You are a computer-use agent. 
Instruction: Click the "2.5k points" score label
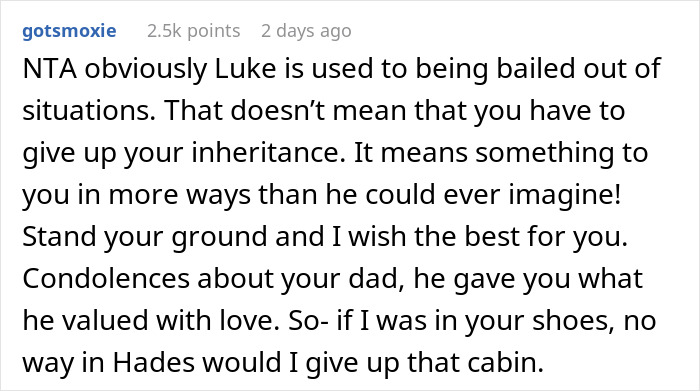click(x=193, y=31)
